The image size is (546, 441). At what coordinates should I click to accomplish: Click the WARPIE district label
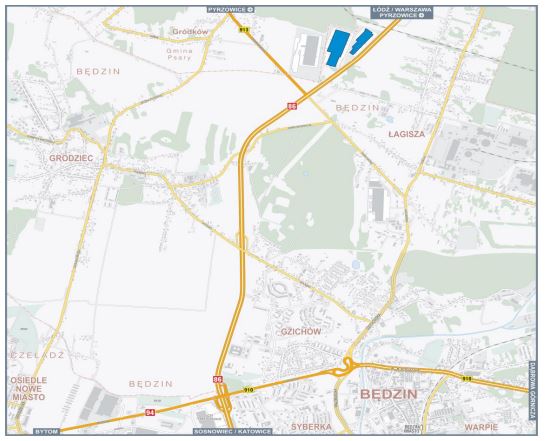click(481, 427)
